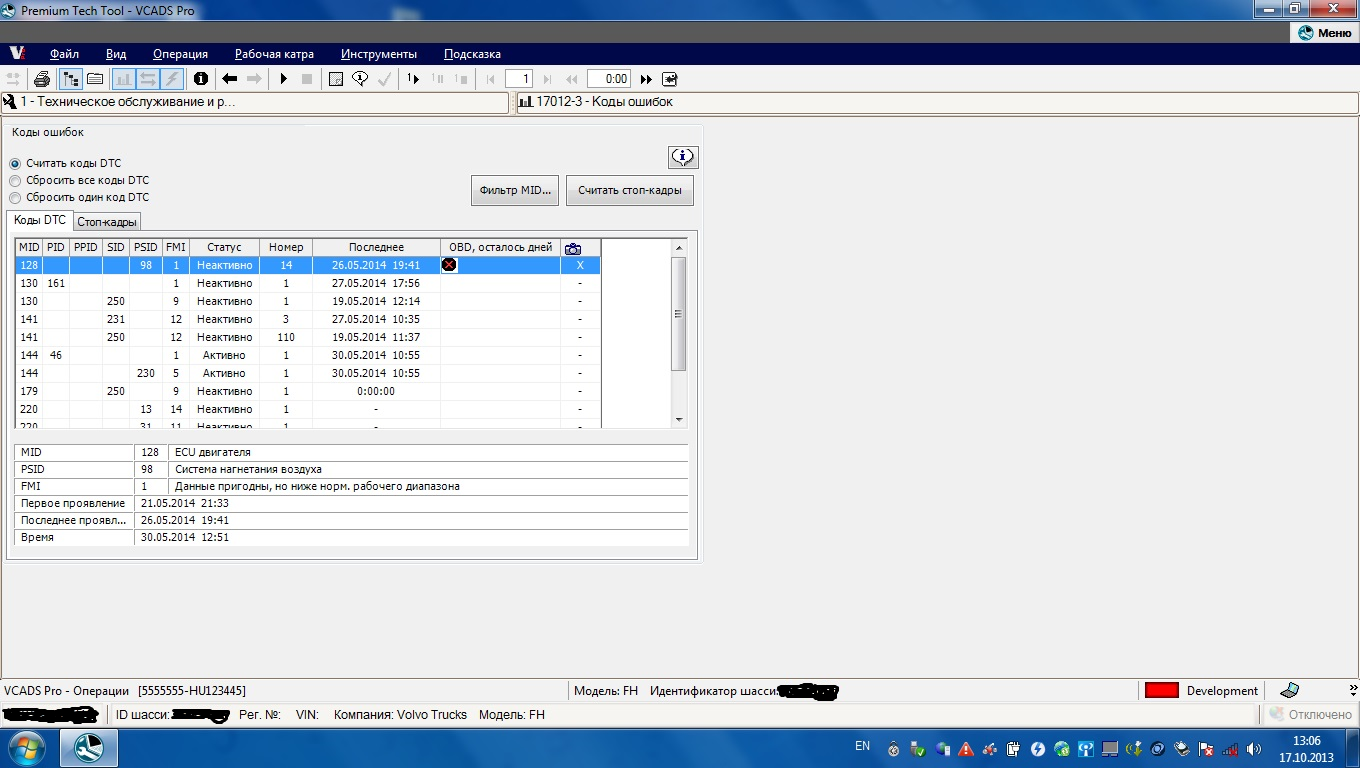The height and width of the screenshot is (768, 1360).
Task: Click the MID column header
Action: click(x=29, y=248)
